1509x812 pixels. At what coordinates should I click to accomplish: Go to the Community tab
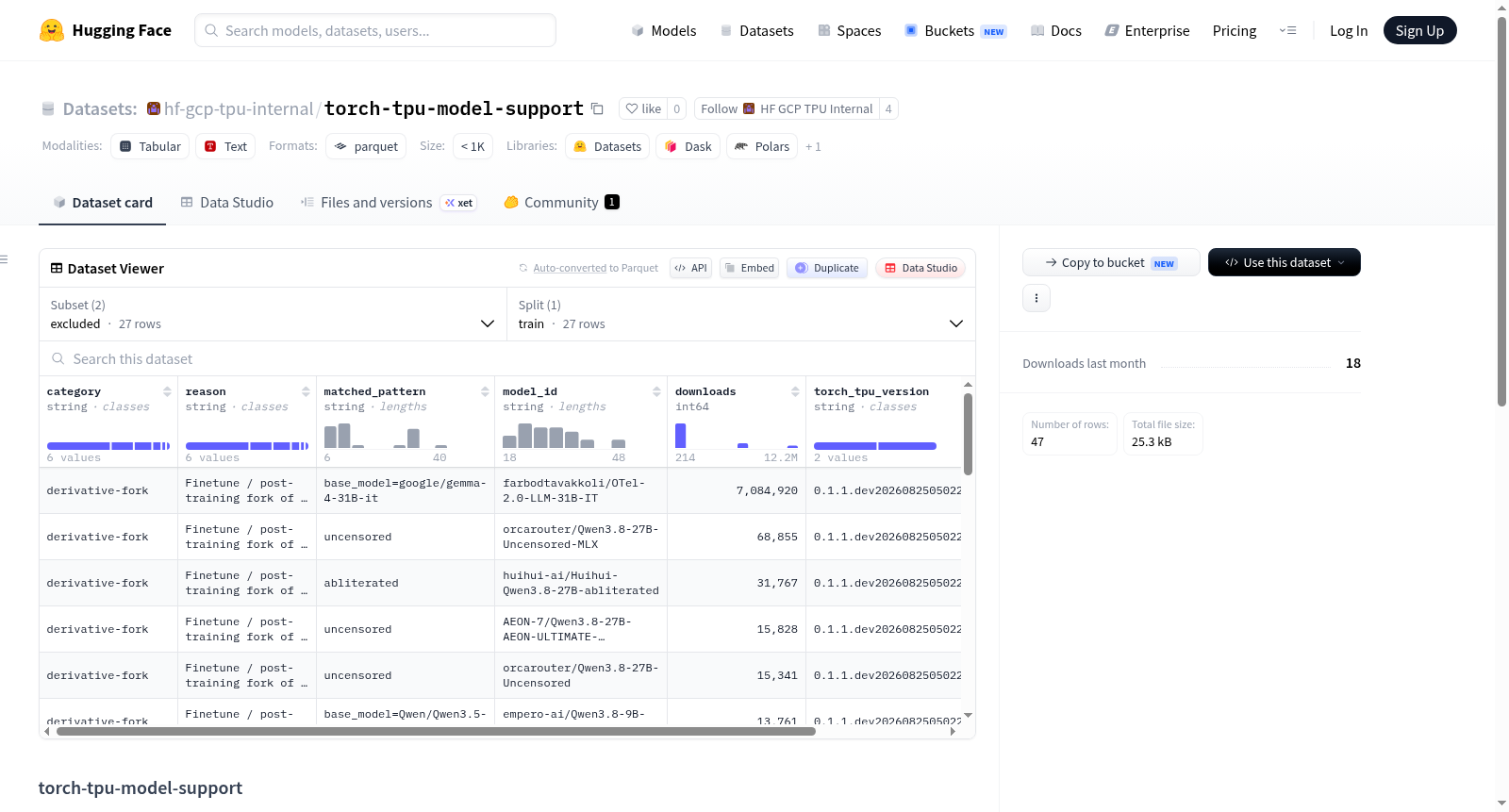[562, 202]
